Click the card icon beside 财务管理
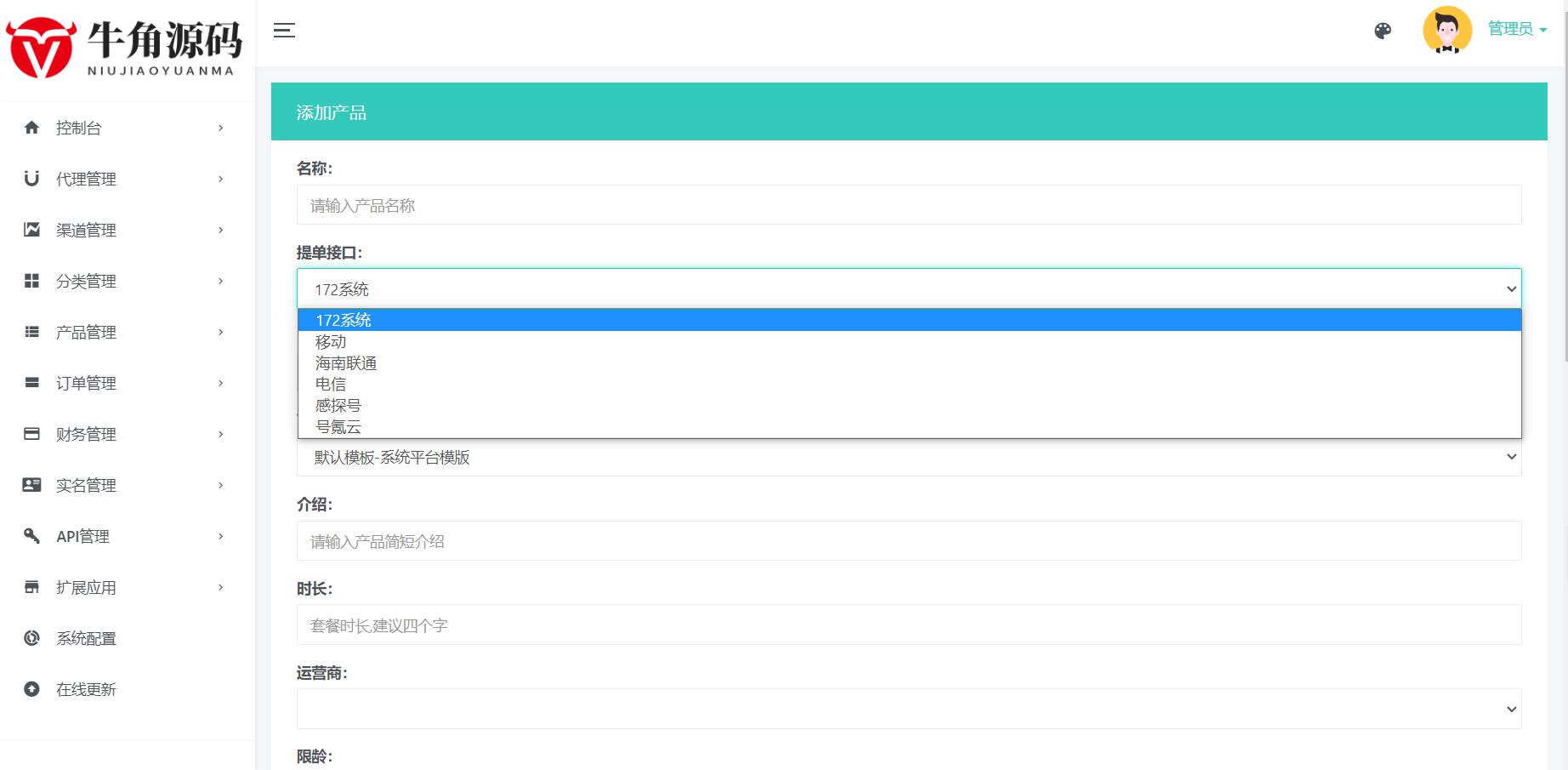 (31, 434)
